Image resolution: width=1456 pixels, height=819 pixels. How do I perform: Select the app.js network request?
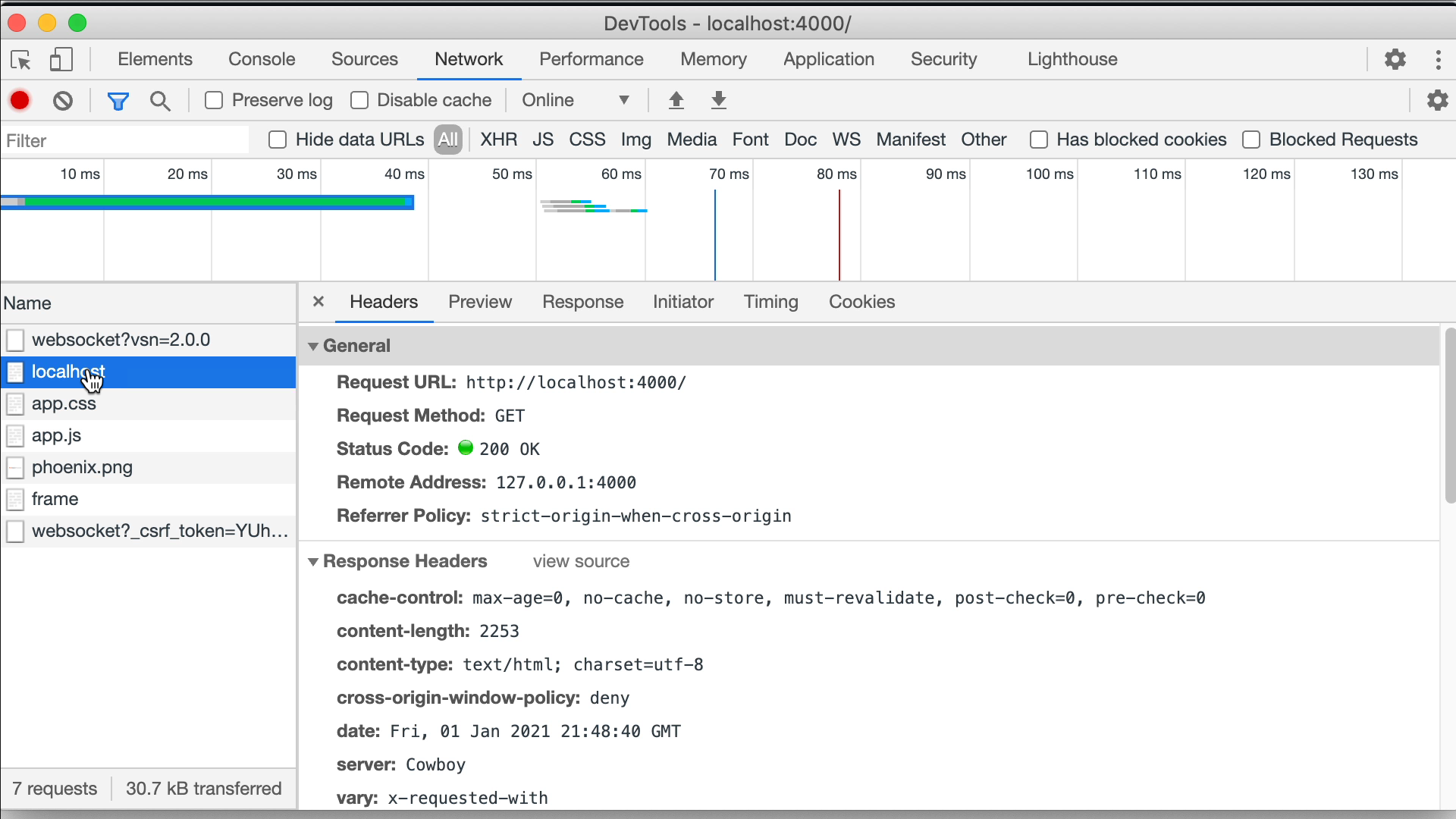[56, 435]
